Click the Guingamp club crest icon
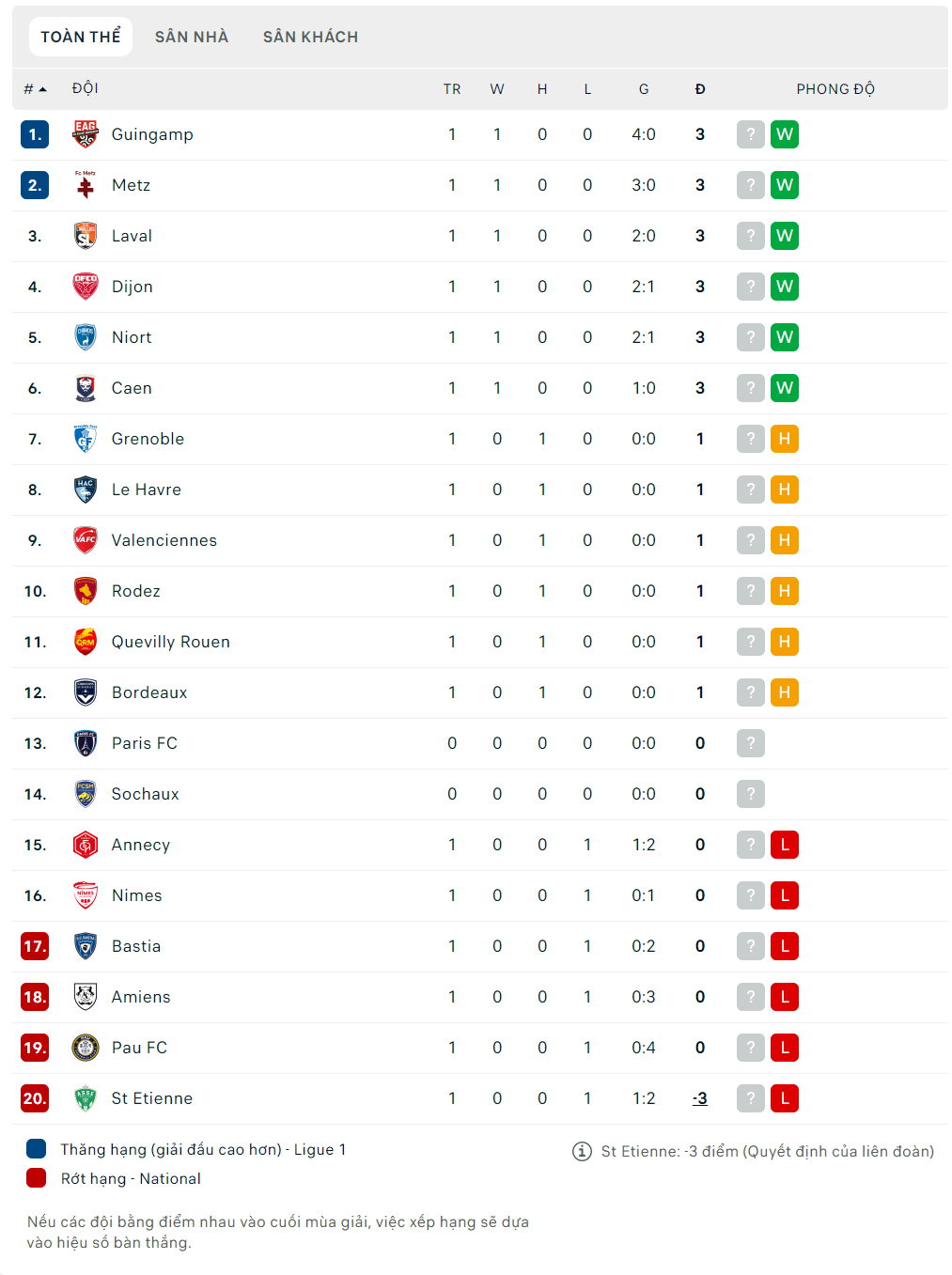 [86, 134]
